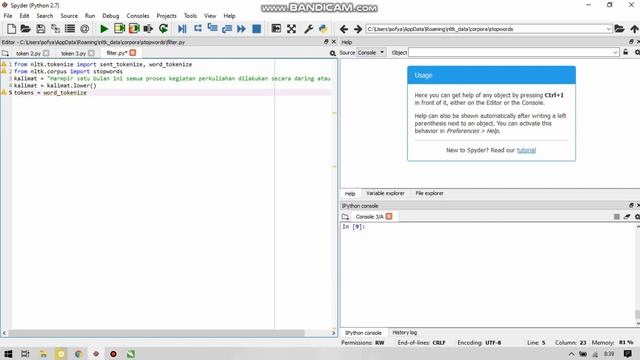The image size is (640, 360).
Task: Open the Windows Start menu
Action: pos(8,354)
